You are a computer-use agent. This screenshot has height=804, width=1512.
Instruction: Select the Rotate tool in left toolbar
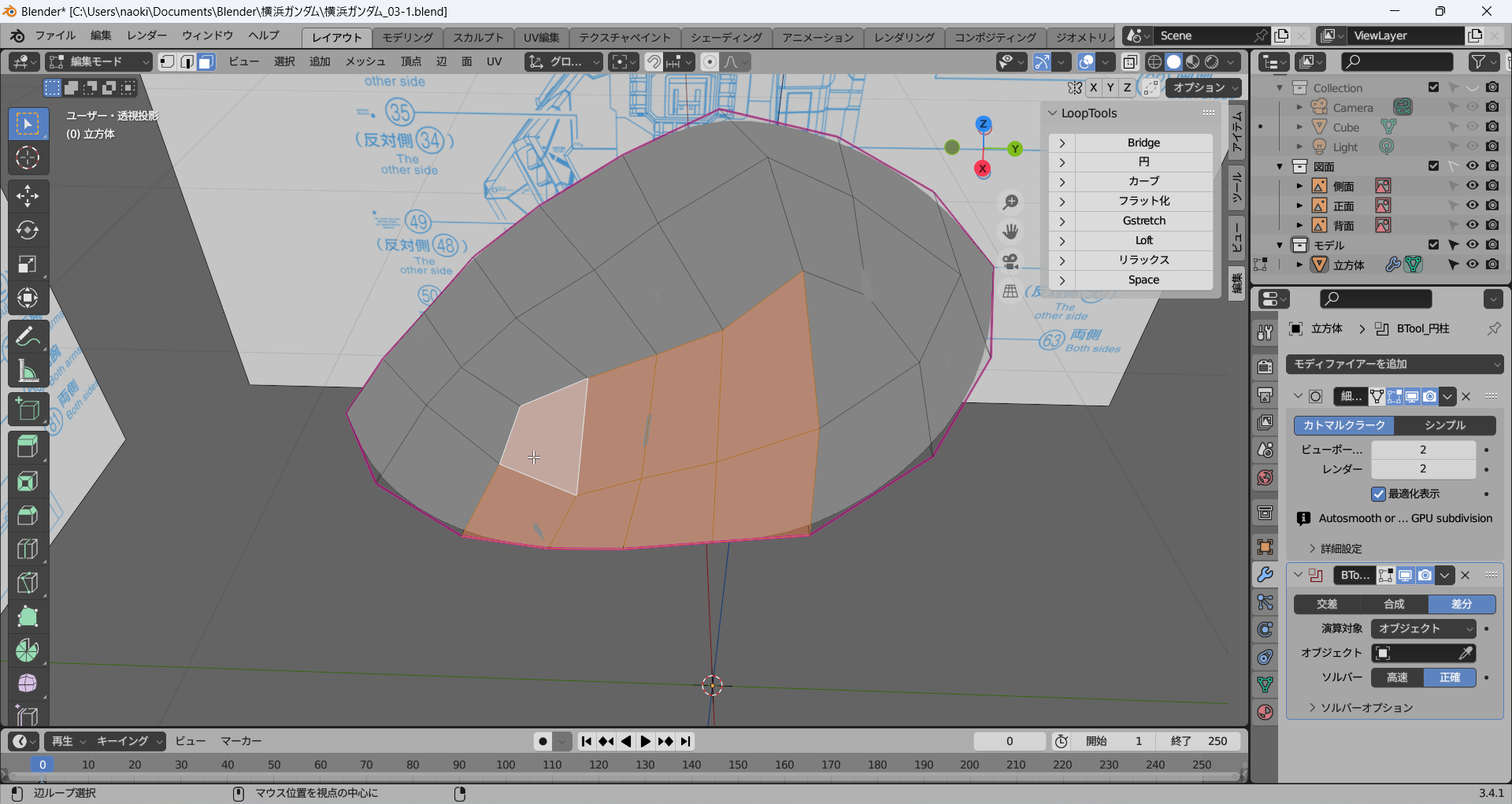click(x=28, y=230)
